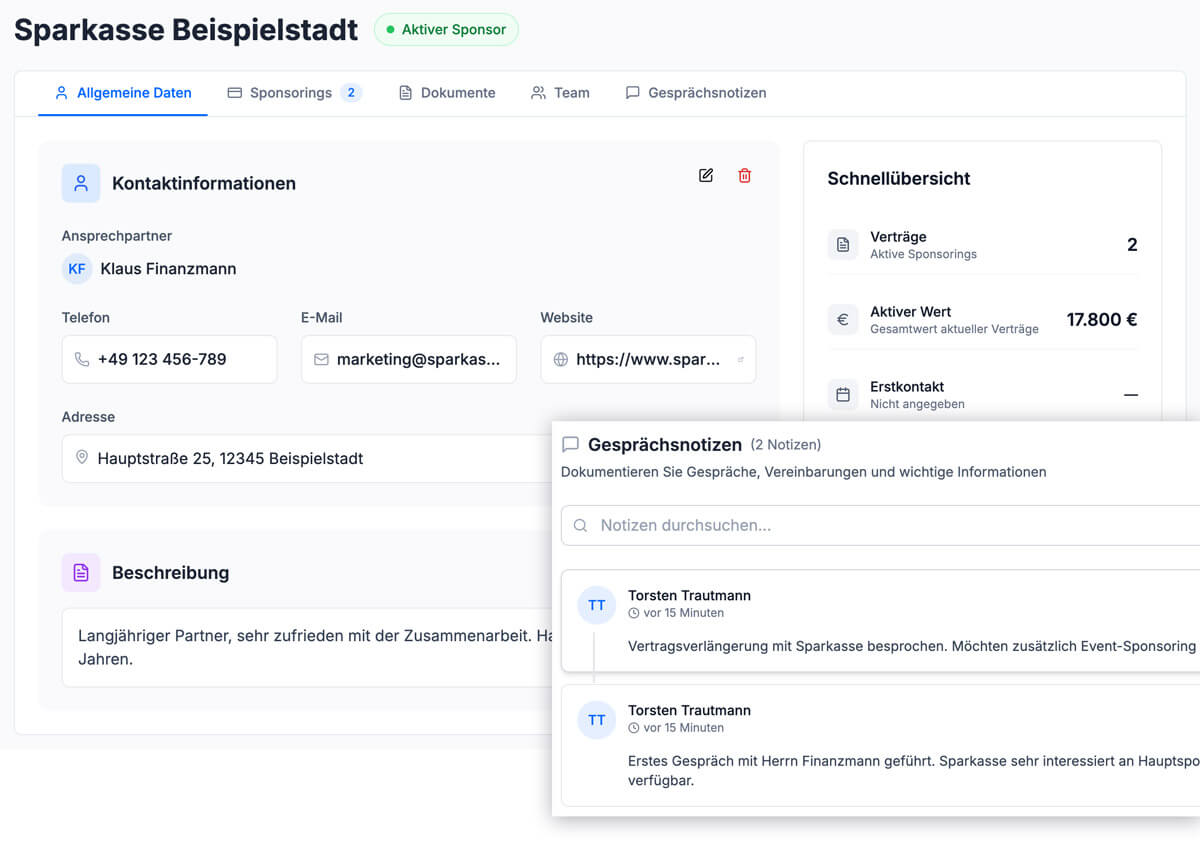Click the Nicht angegeben text
Image resolution: width=1200 pixels, height=841 pixels.
tap(917, 404)
